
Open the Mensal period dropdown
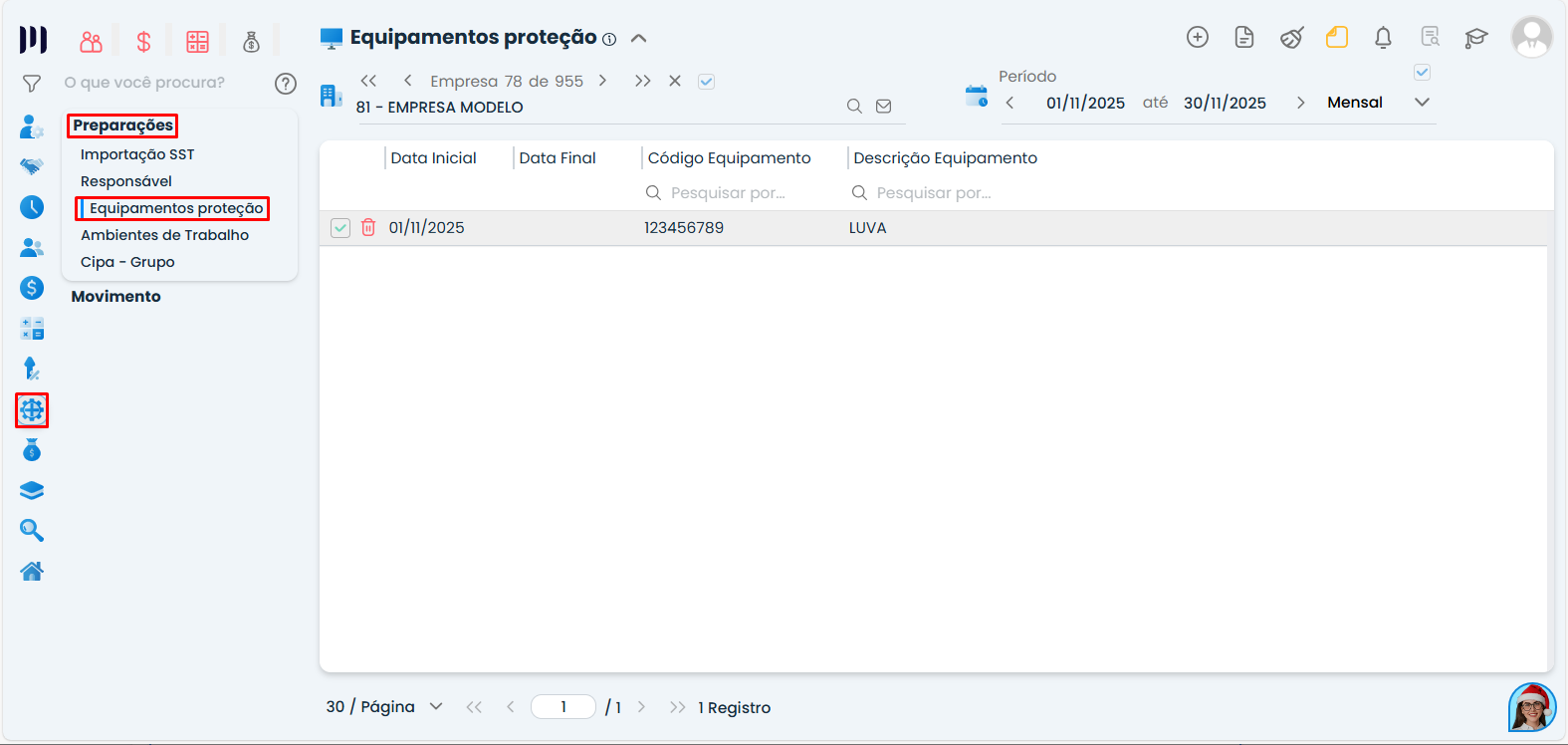tap(1423, 103)
